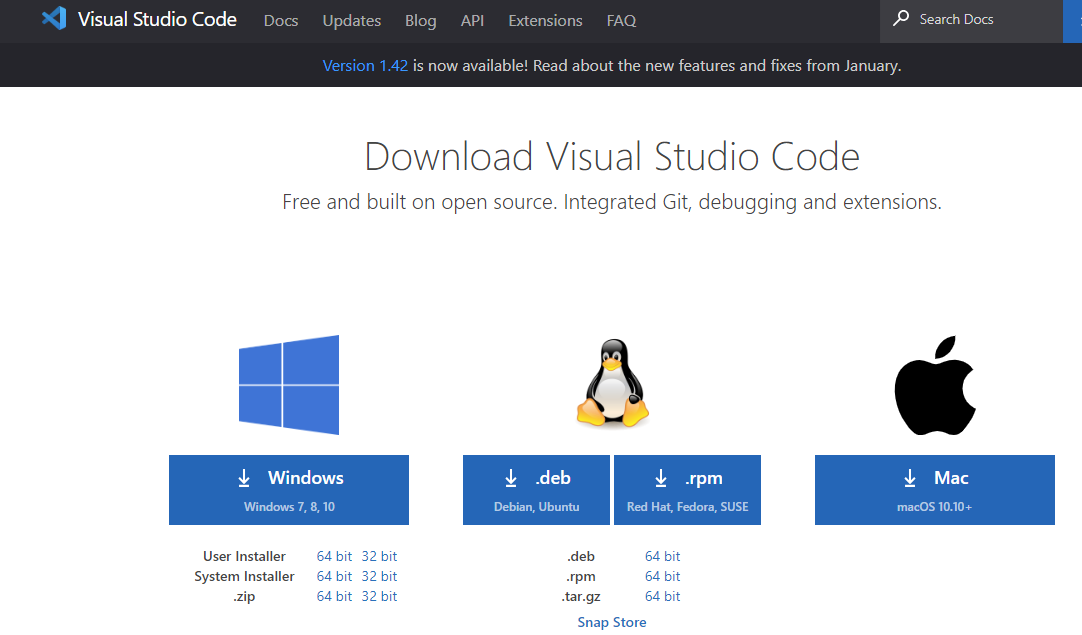Viewport: 1082px width, 635px height.
Task: Open the API page
Action: coord(472,21)
